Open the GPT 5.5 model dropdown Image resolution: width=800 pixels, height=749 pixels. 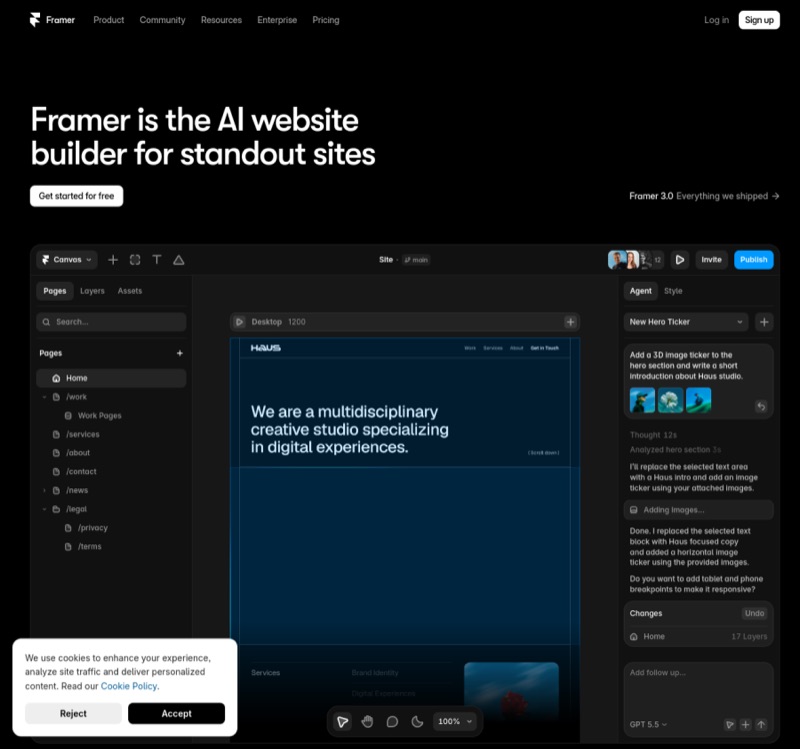coord(648,725)
